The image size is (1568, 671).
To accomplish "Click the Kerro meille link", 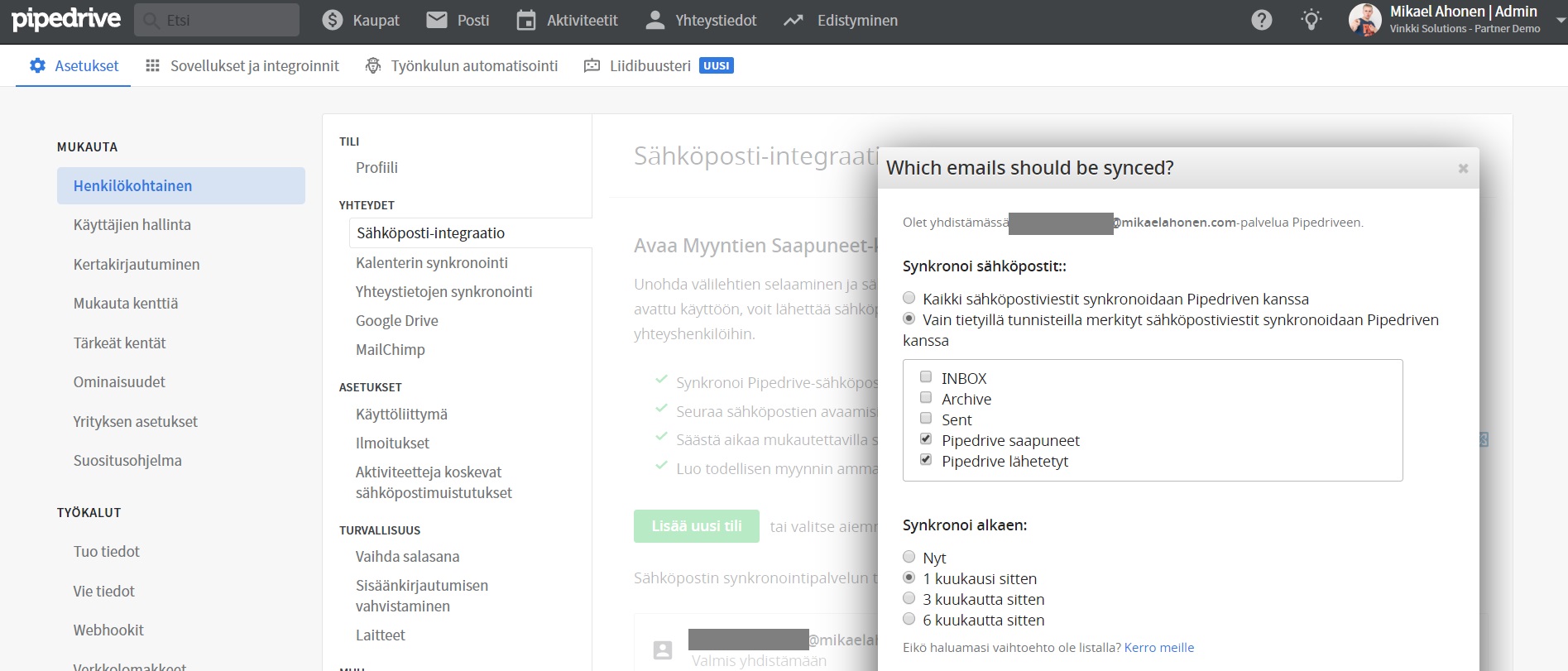I will click(1159, 647).
